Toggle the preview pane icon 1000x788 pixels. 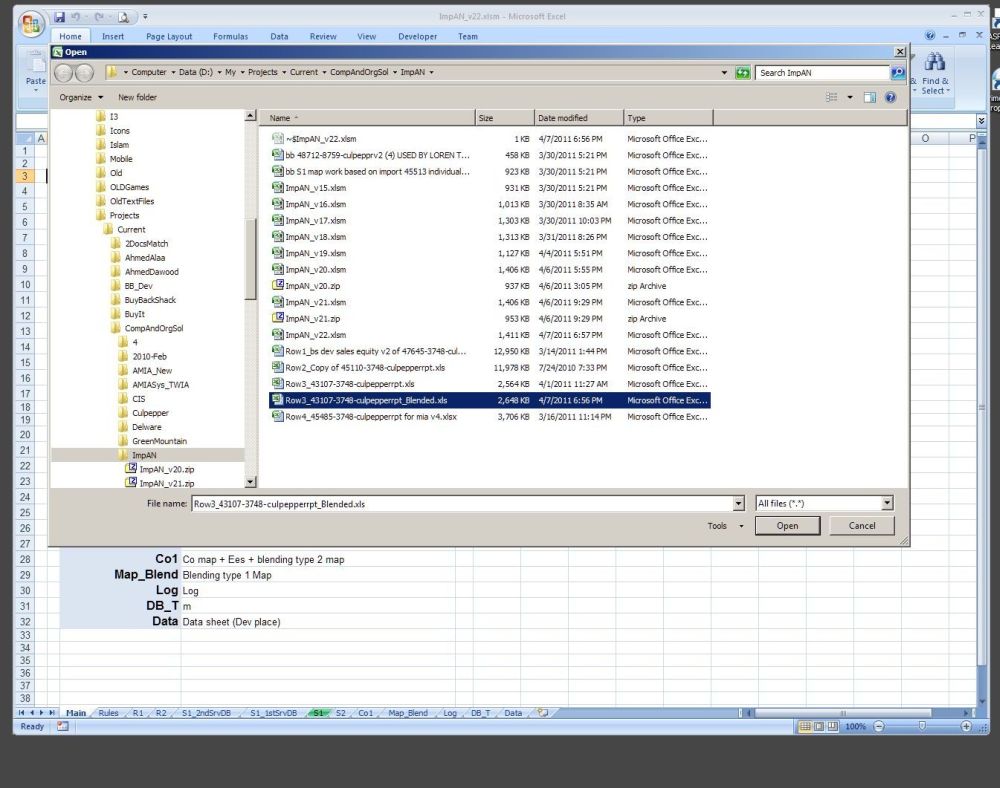(x=870, y=97)
